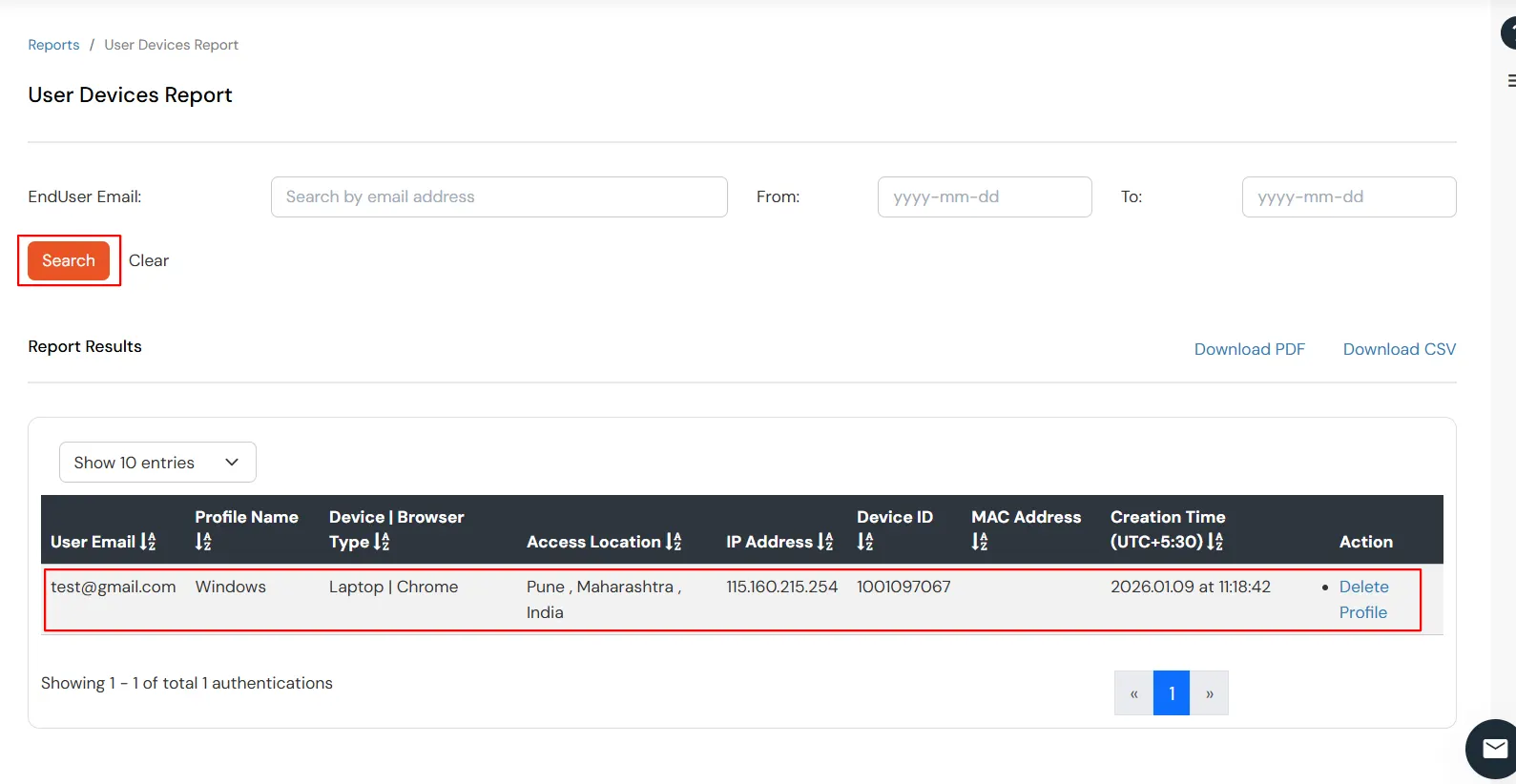Image resolution: width=1516 pixels, height=784 pixels.
Task: Select the Windows profile name cell
Action: (231, 587)
